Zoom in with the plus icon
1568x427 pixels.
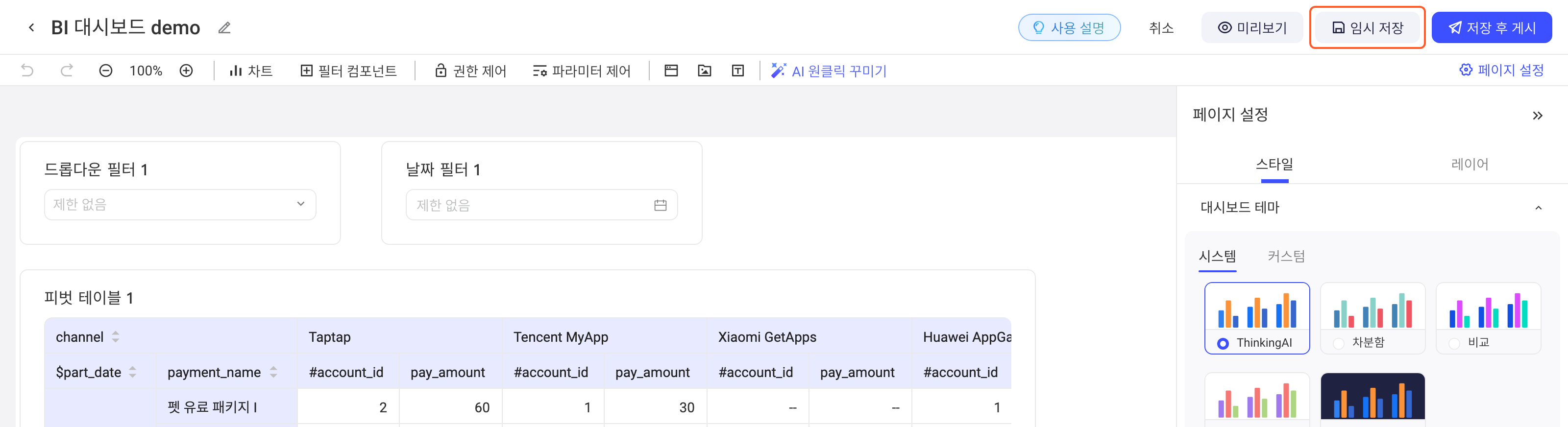[186, 71]
